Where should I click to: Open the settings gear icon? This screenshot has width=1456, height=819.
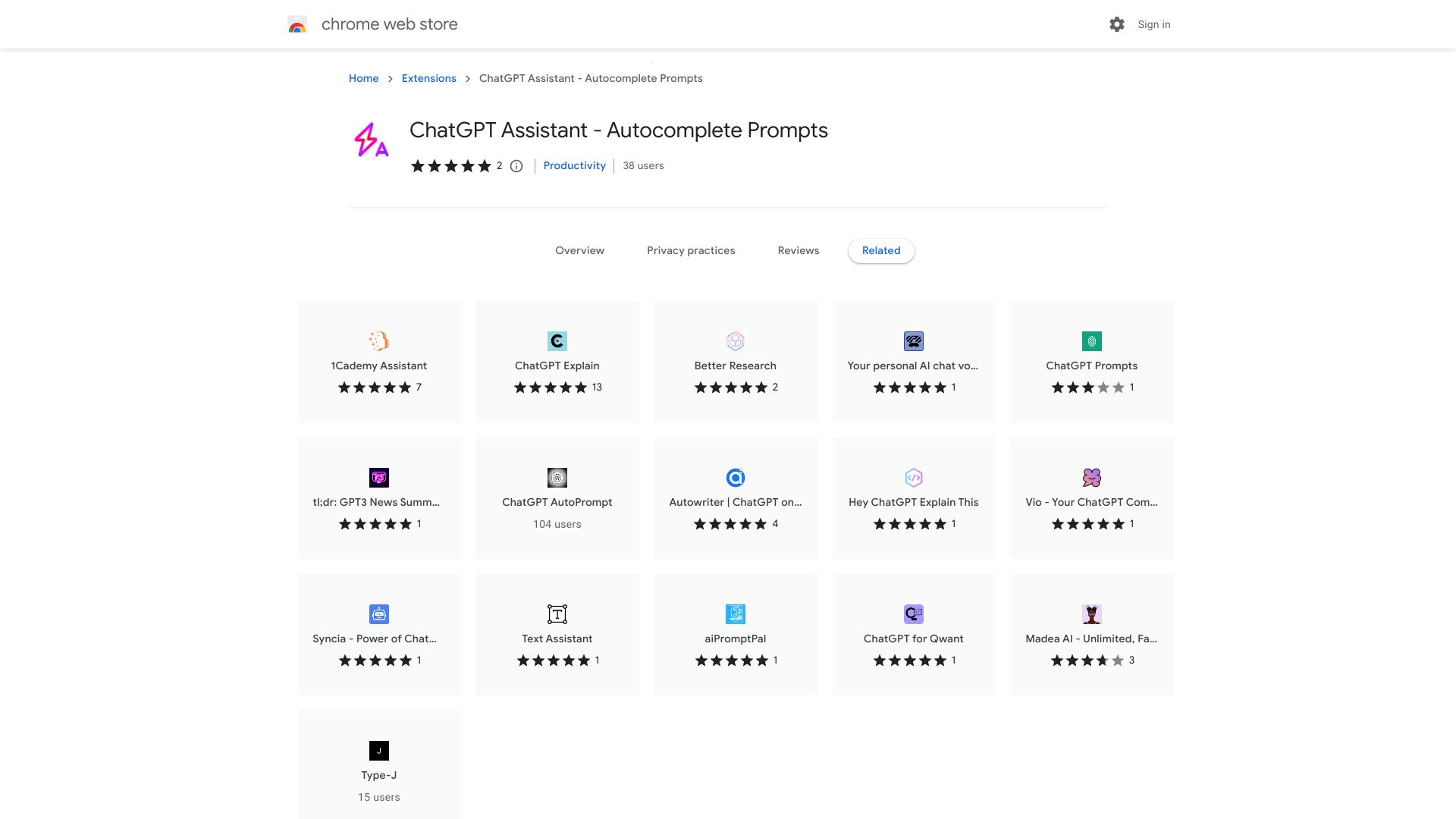[x=1116, y=24]
